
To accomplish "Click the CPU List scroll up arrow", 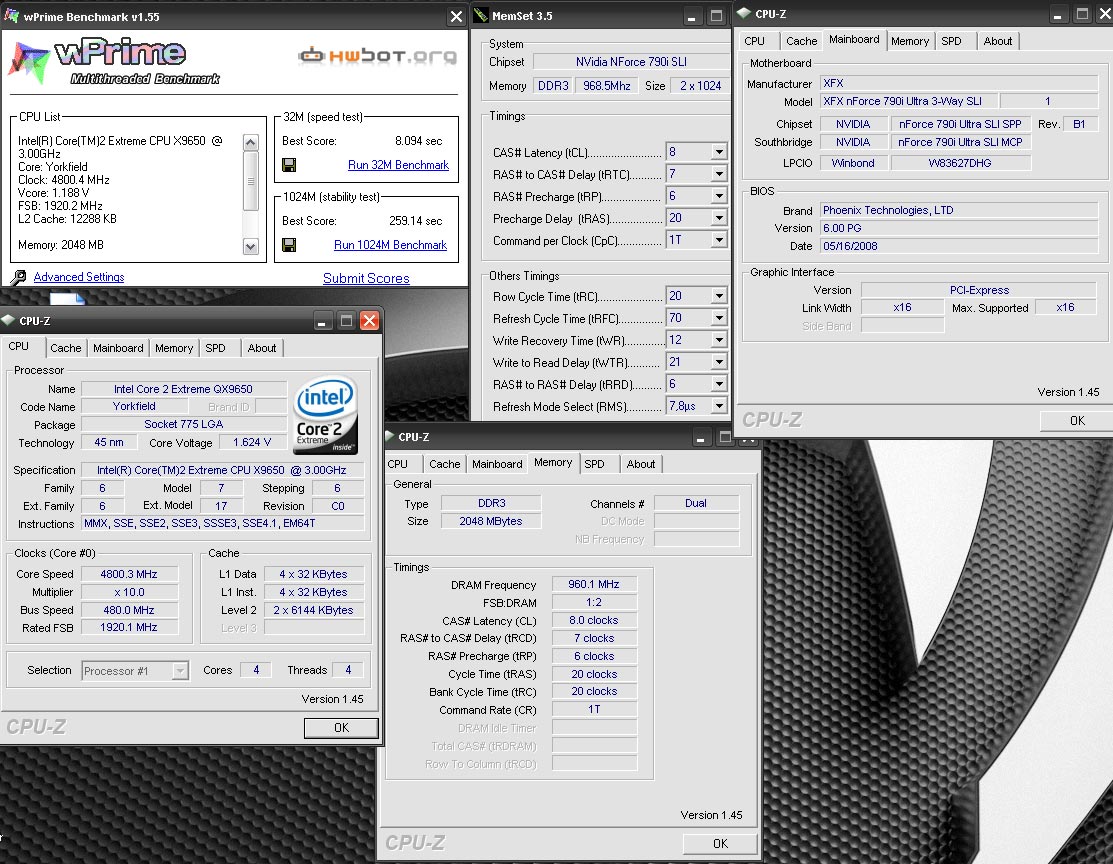I will pos(251,142).
